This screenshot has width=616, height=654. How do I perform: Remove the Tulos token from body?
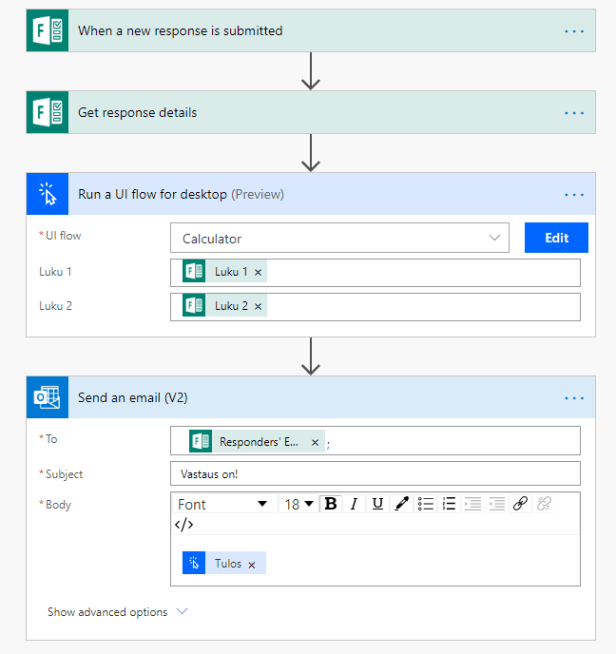coord(252,565)
